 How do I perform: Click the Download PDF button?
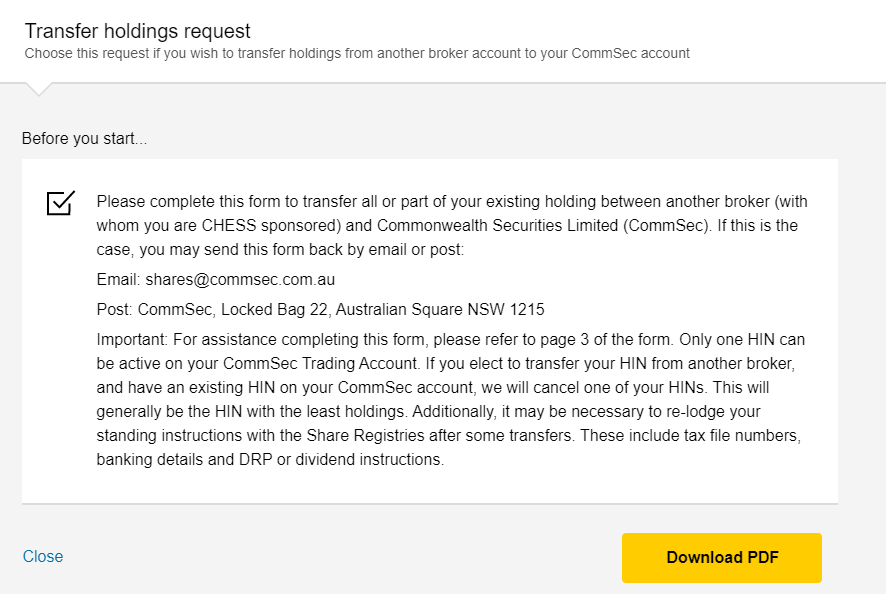click(722, 558)
